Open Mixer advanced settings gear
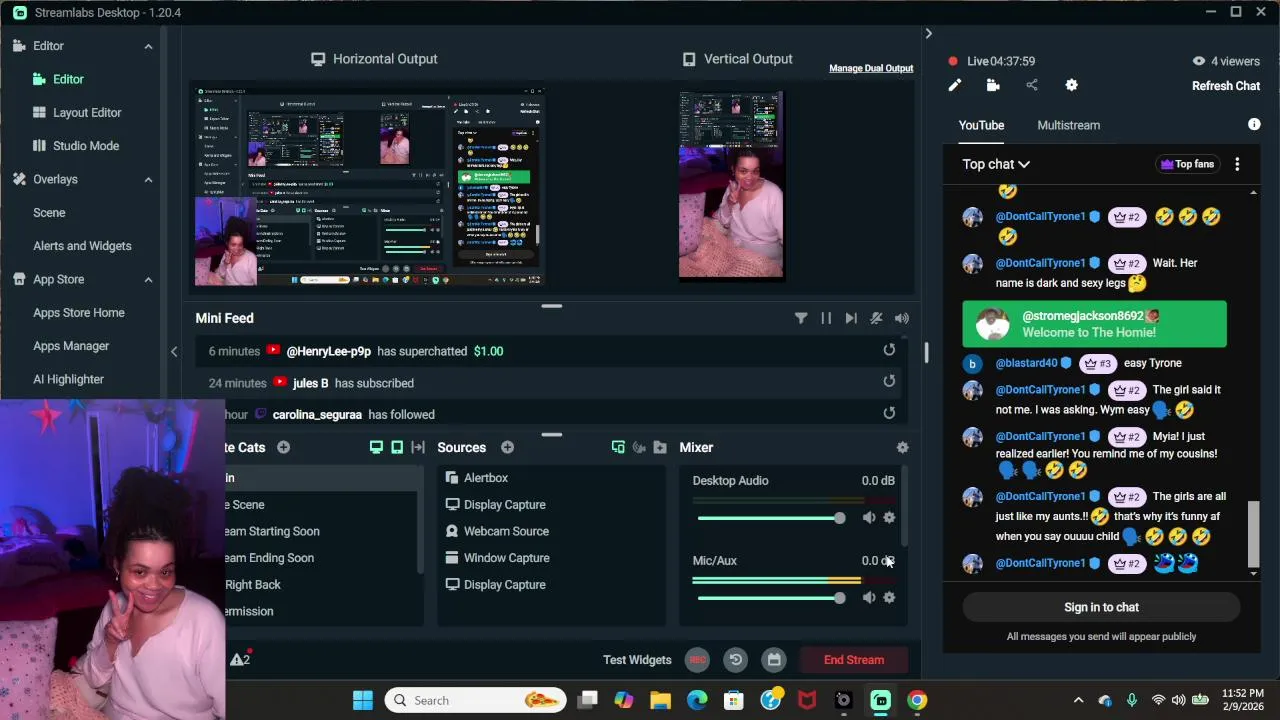 tap(902, 448)
